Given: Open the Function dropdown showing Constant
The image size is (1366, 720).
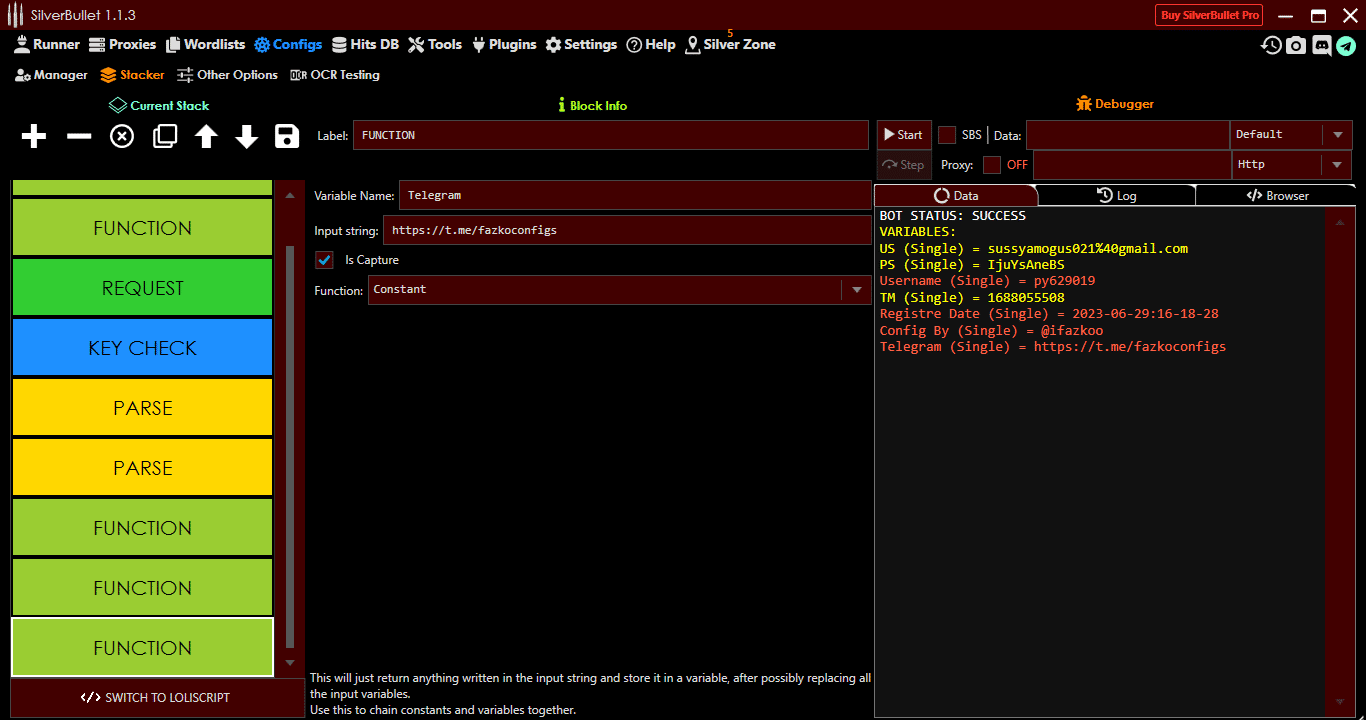Looking at the screenshot, I should 857,289.
